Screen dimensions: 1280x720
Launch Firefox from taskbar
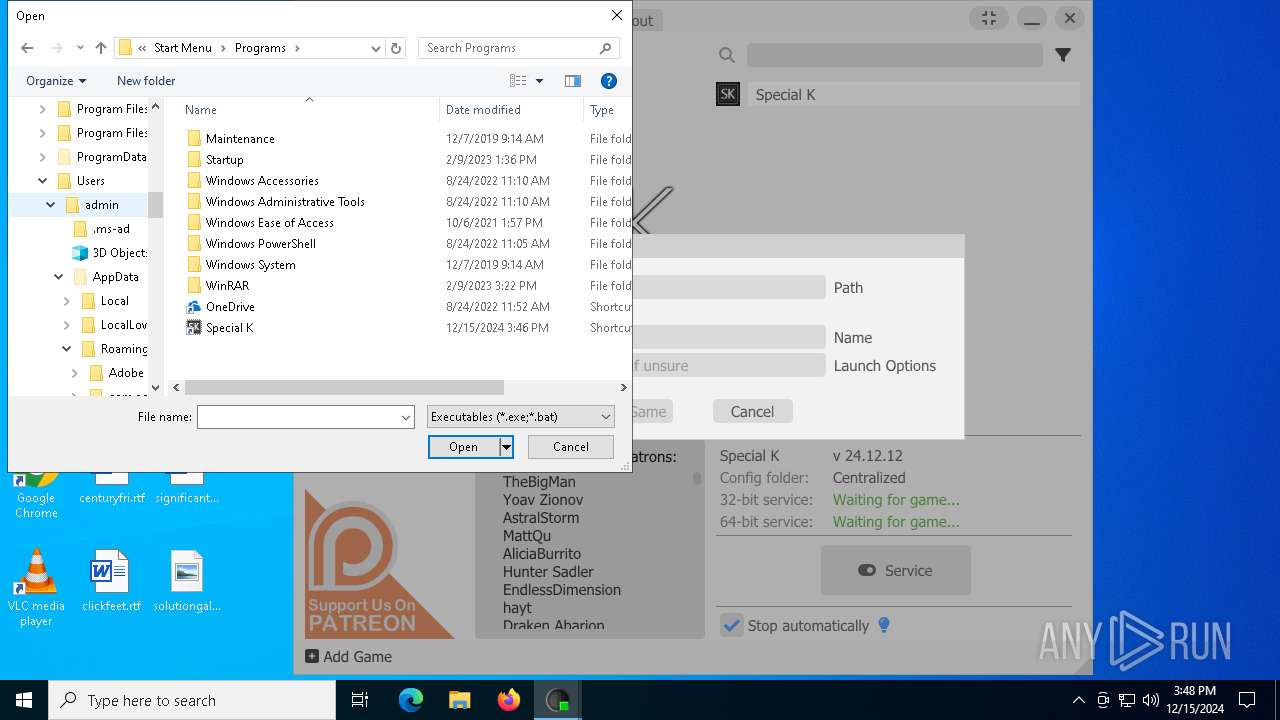tap(509, 700)
